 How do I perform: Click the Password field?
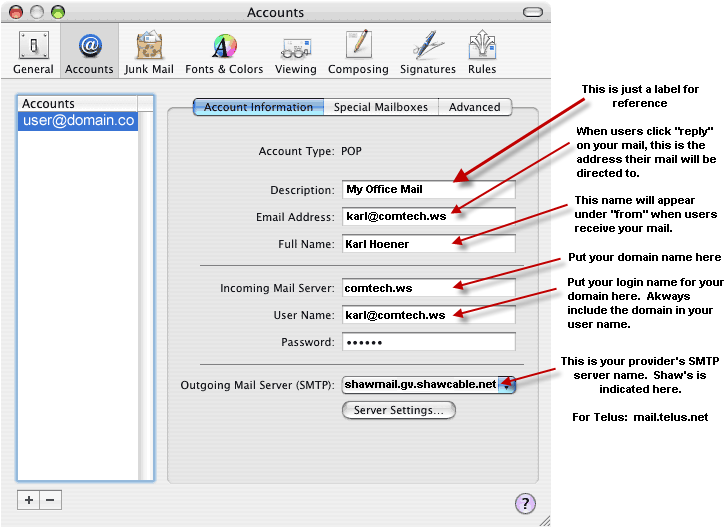pos(428,342)
